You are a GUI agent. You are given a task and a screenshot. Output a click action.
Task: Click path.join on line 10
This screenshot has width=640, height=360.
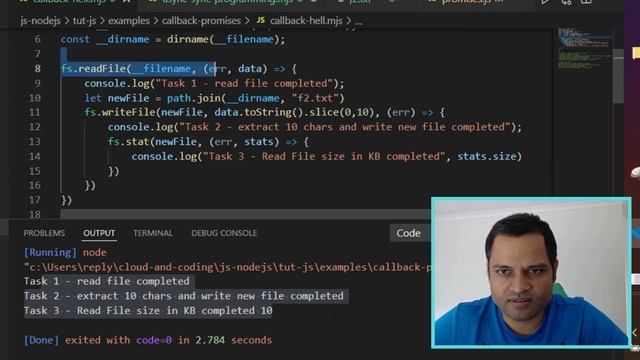pos(194,98)
